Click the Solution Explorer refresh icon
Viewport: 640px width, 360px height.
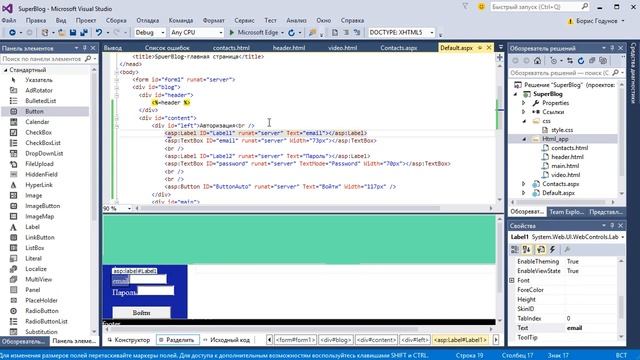click(581, 61)
